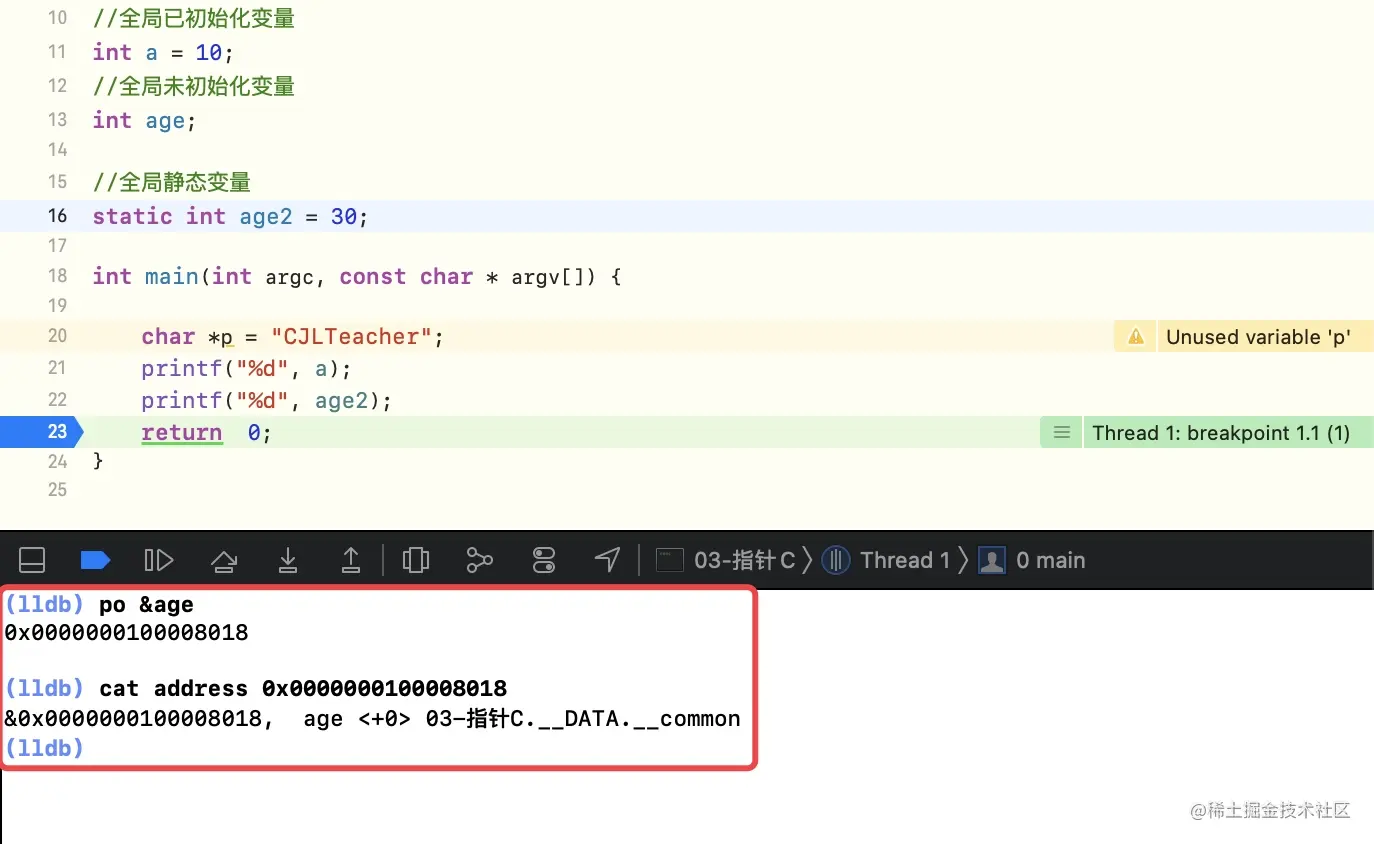This screenshot has width=1374, height=844.
Task: Click 'int main(int argc, const char * argv[])' line
Action: 357,277
